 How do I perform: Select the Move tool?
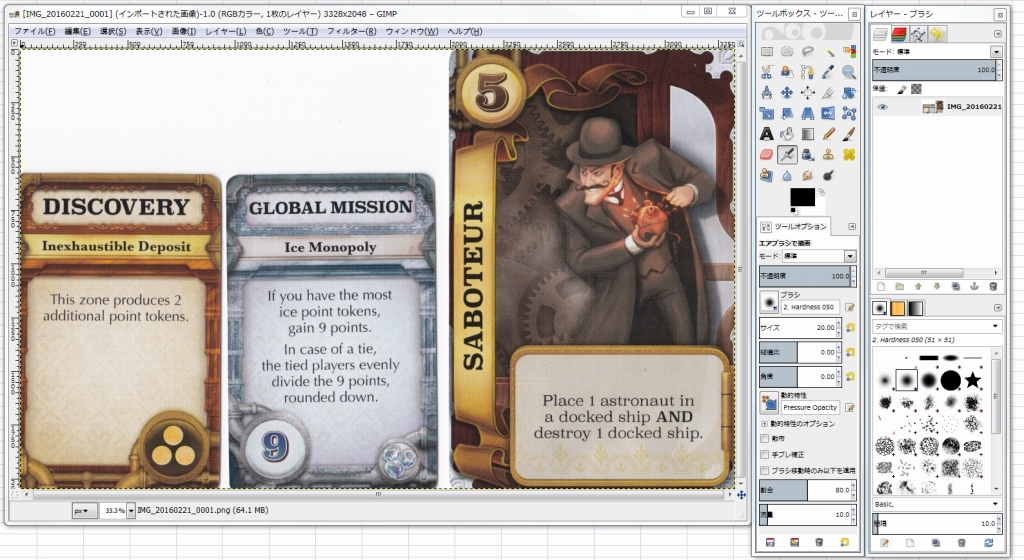point(787,93)
